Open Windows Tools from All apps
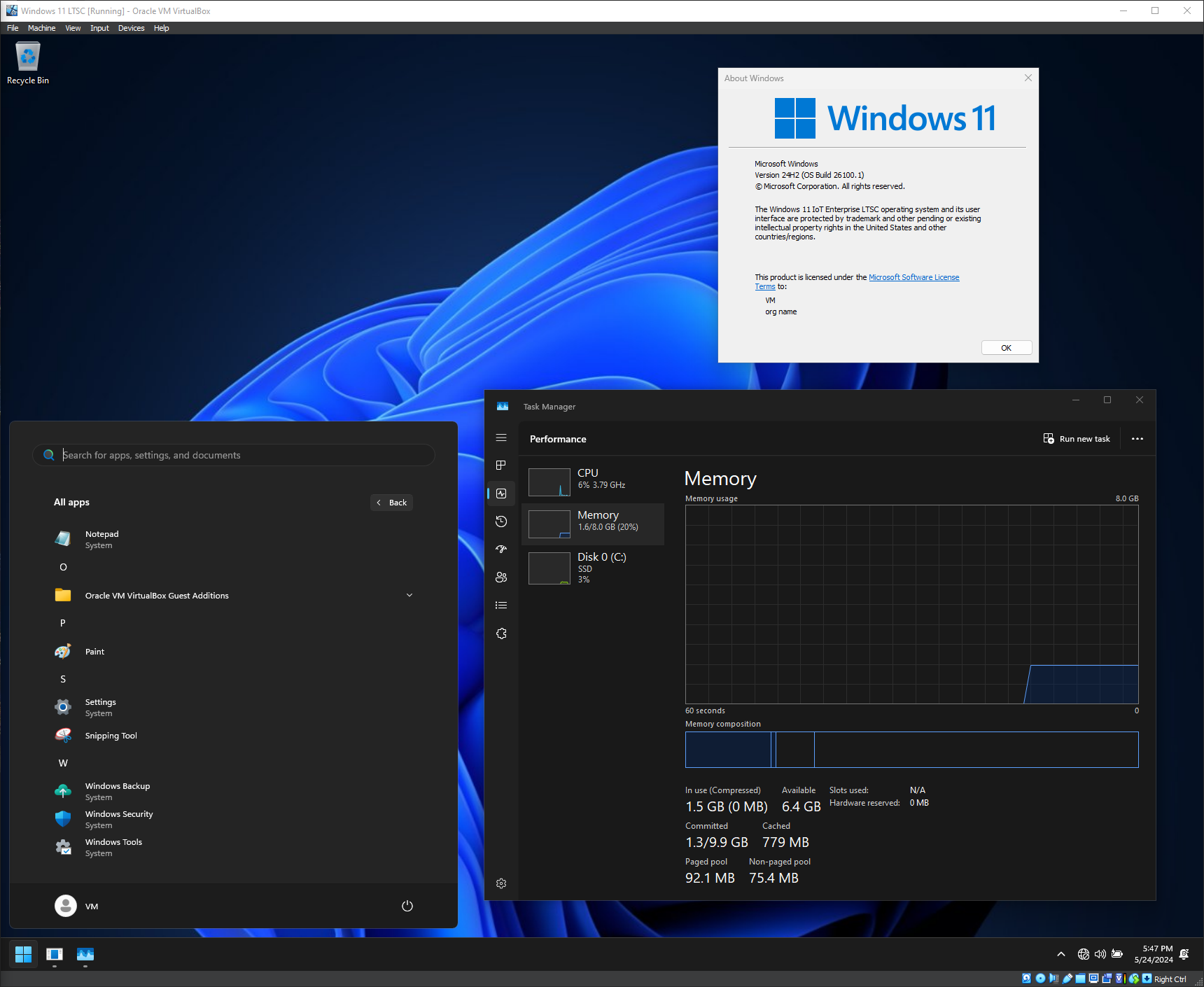The height and width of the screenshot is (987, 1204). click(x=234, y=847)
